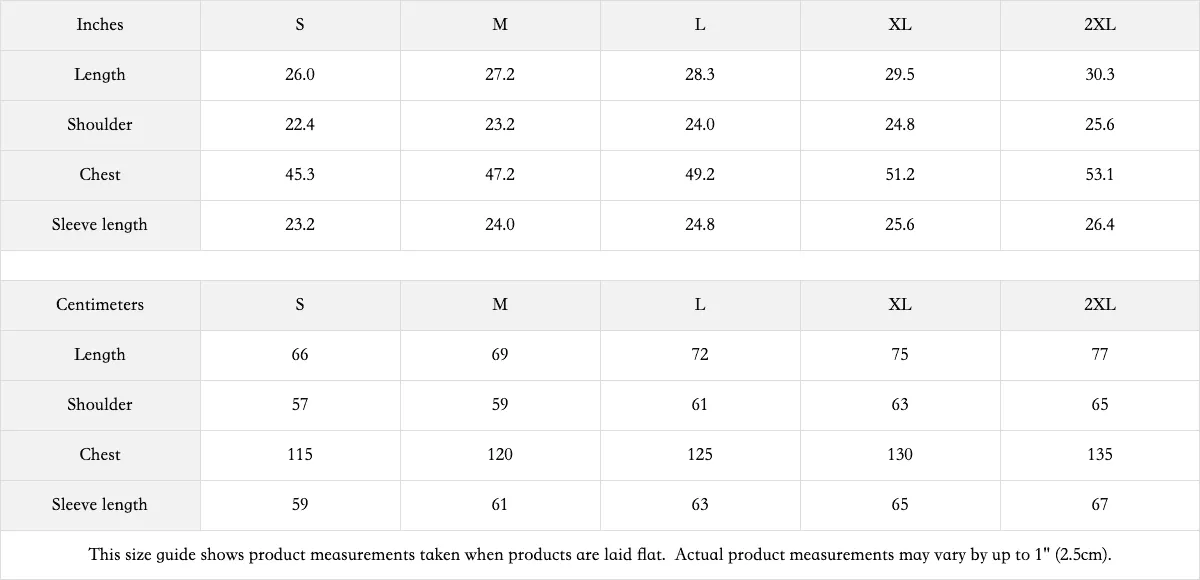This screenshot has height=580, width=1200.
Task: Select the 30.3 length value cell
Action: 1100,75
